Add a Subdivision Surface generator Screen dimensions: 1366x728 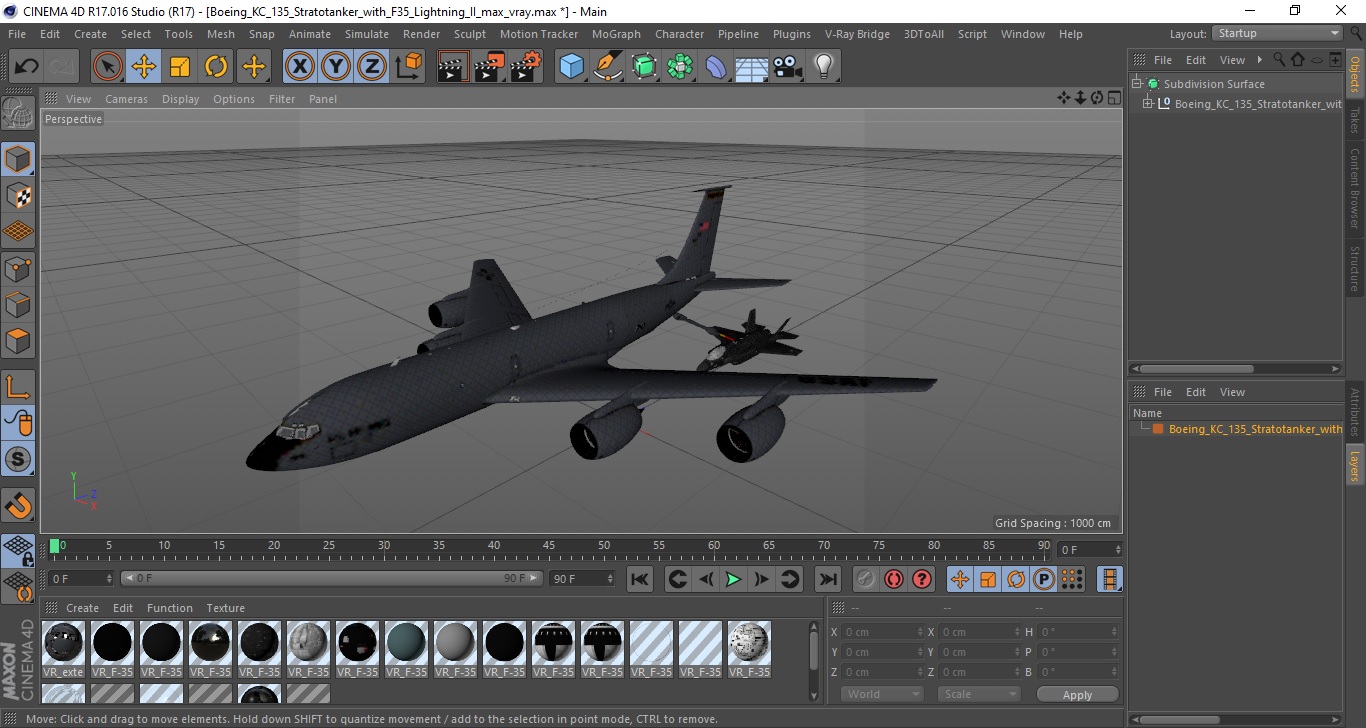[645, 67]
